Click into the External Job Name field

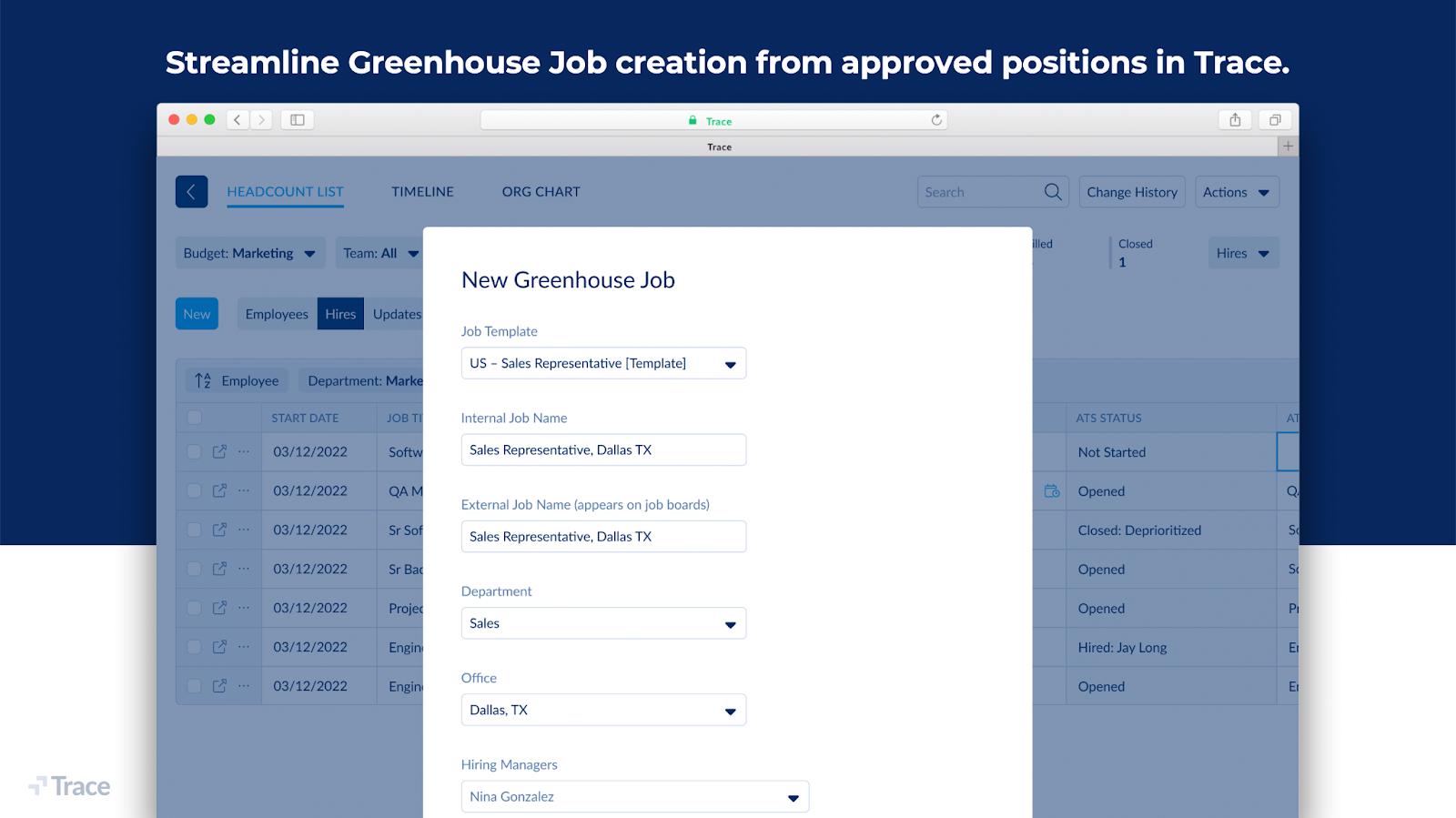[603, 536]
